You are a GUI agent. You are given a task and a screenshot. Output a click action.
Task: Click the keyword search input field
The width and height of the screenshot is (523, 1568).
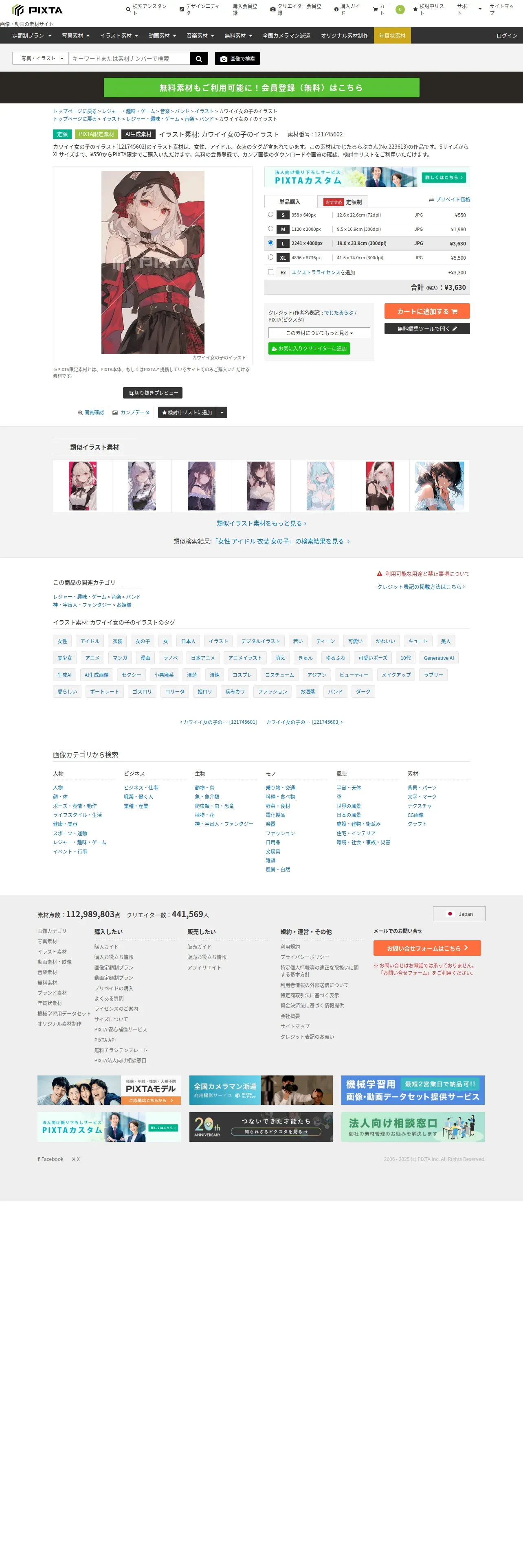coord(129,59)
